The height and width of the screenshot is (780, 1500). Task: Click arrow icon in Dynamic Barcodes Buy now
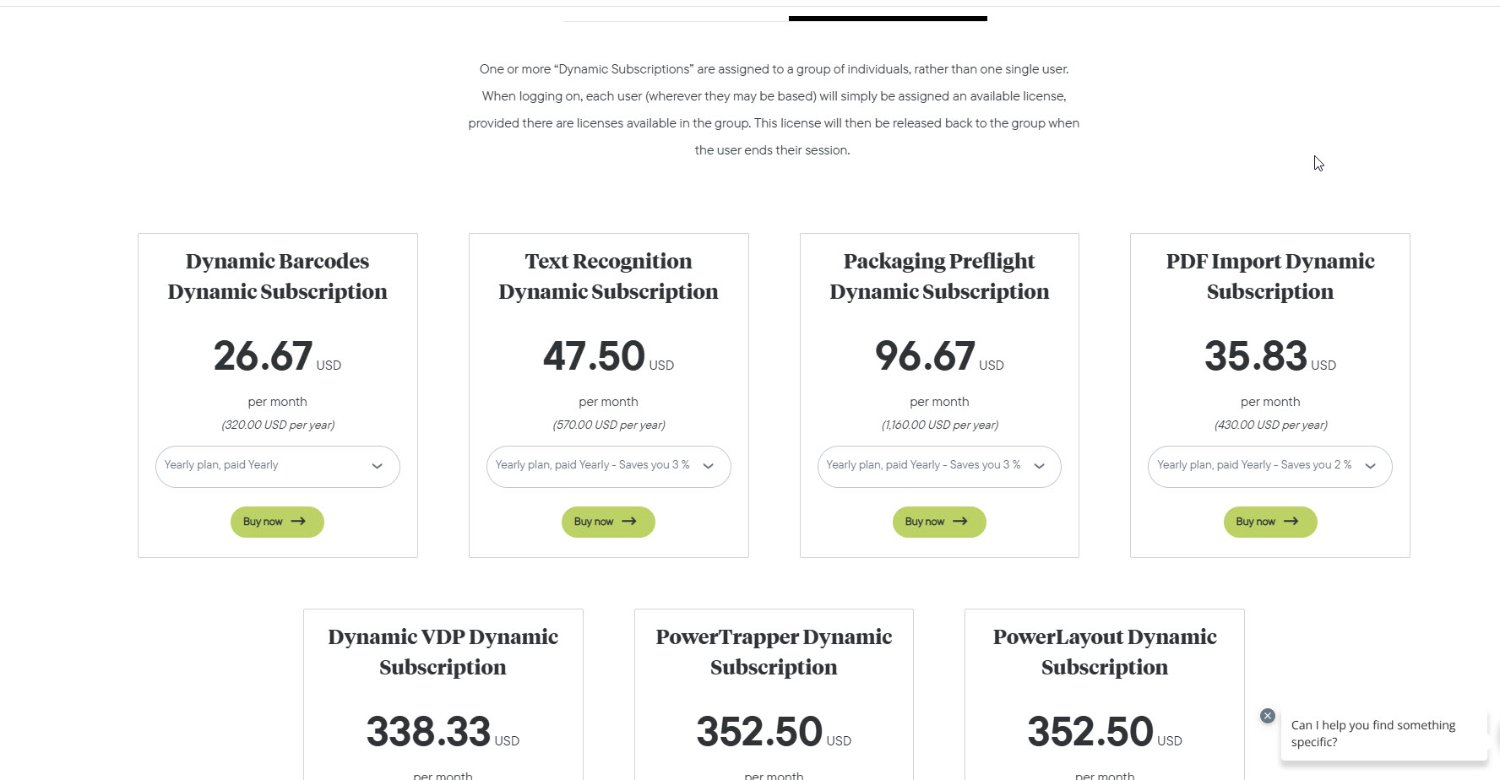[x=298, y=521]
